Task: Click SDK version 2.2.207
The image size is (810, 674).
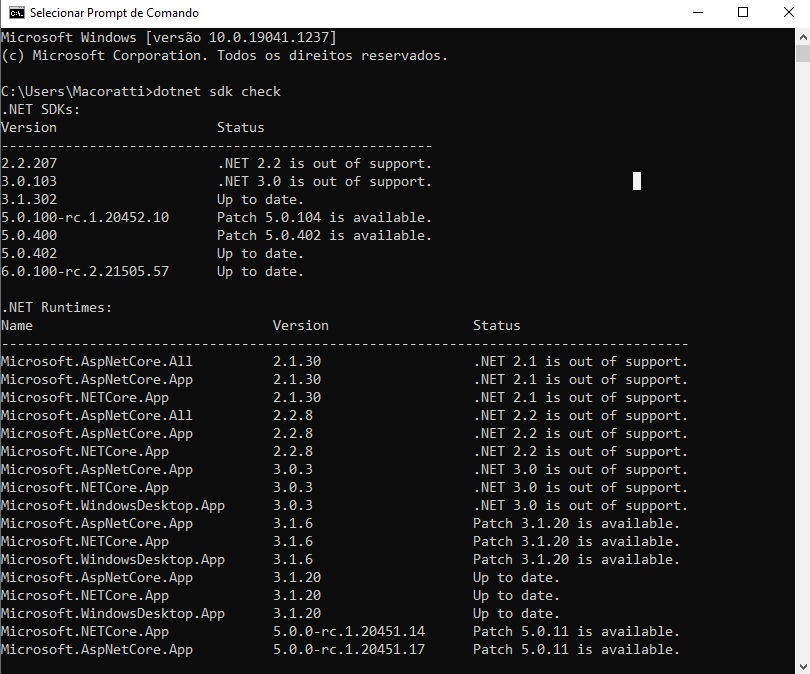Action: pos(29,163)
